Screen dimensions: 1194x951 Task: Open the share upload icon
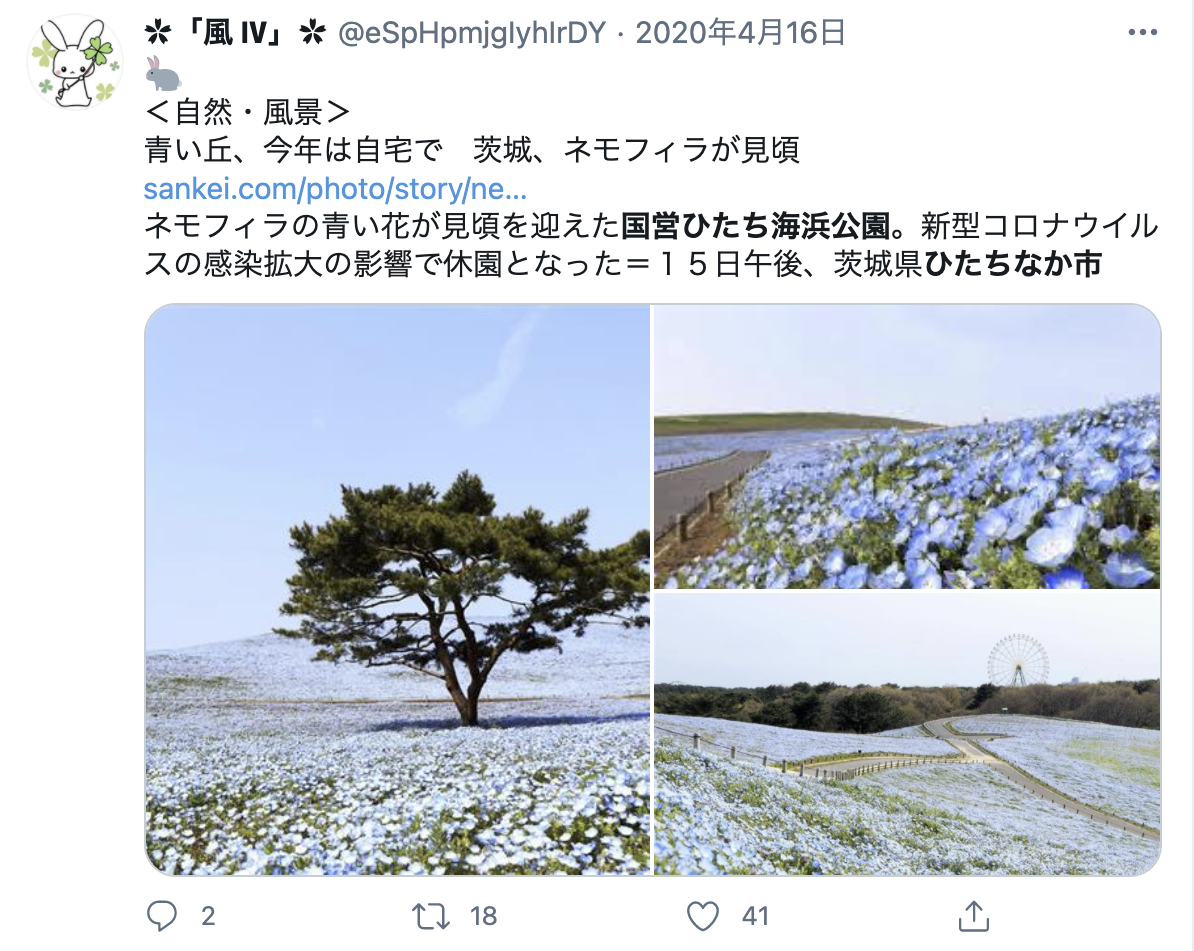point(973,915)
